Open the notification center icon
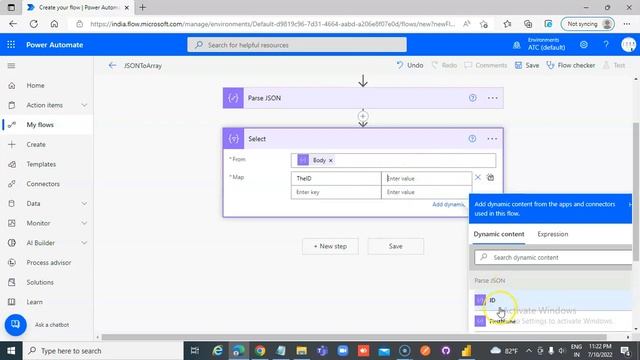The width and height of the screenshot is (640, 360). (625, 351)
